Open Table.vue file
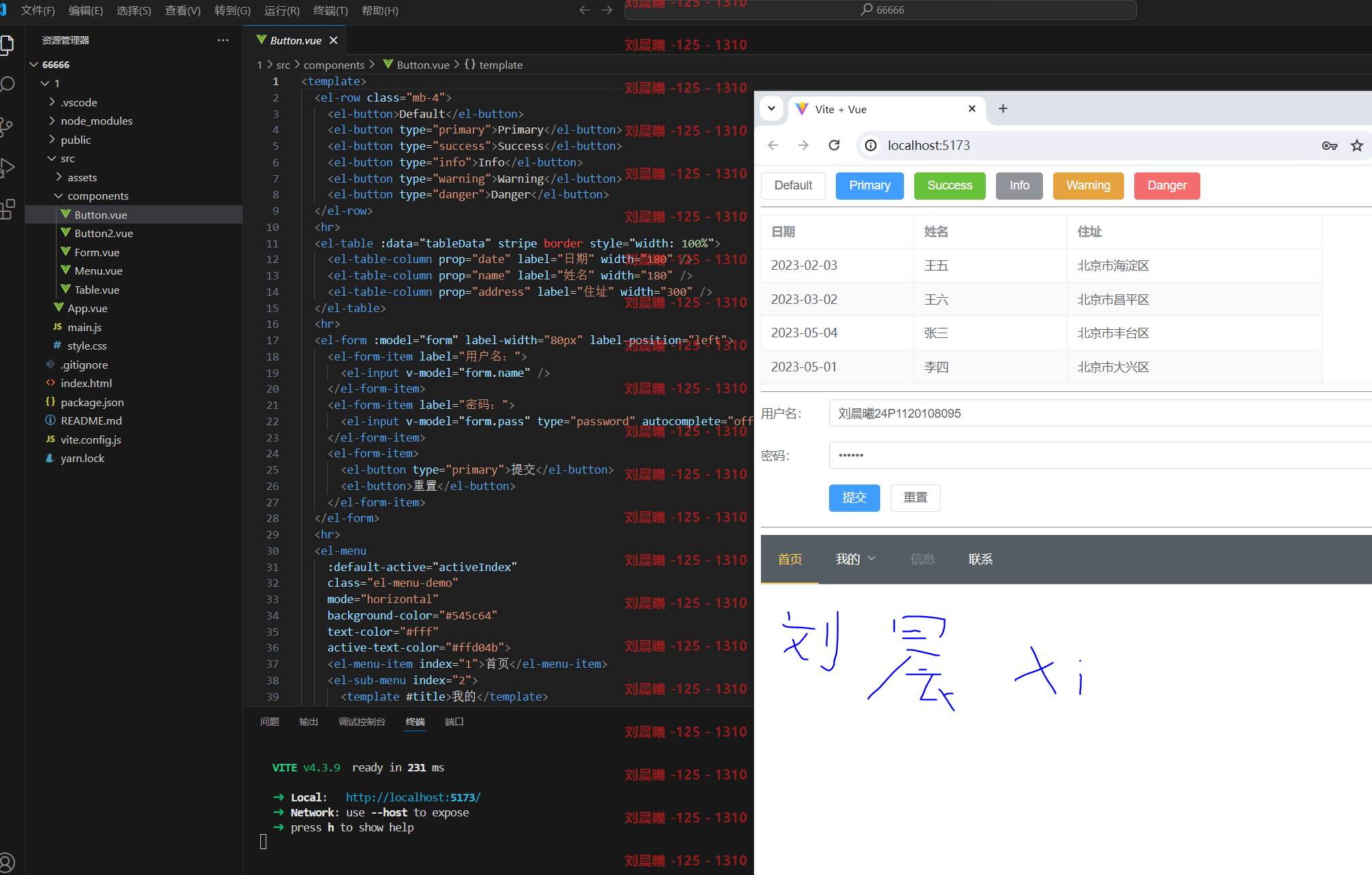 click(x=97, y=290)
